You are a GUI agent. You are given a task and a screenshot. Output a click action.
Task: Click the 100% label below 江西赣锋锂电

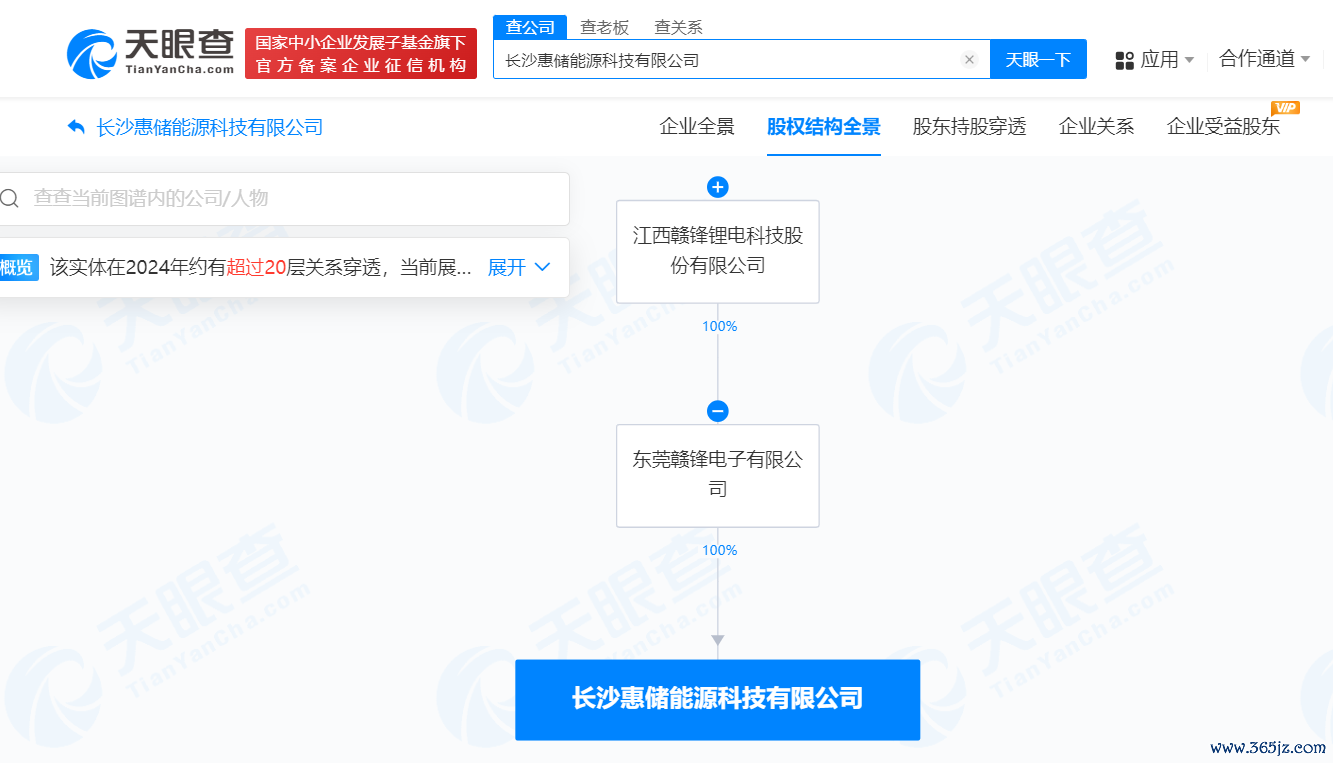[x=719, y=326]
